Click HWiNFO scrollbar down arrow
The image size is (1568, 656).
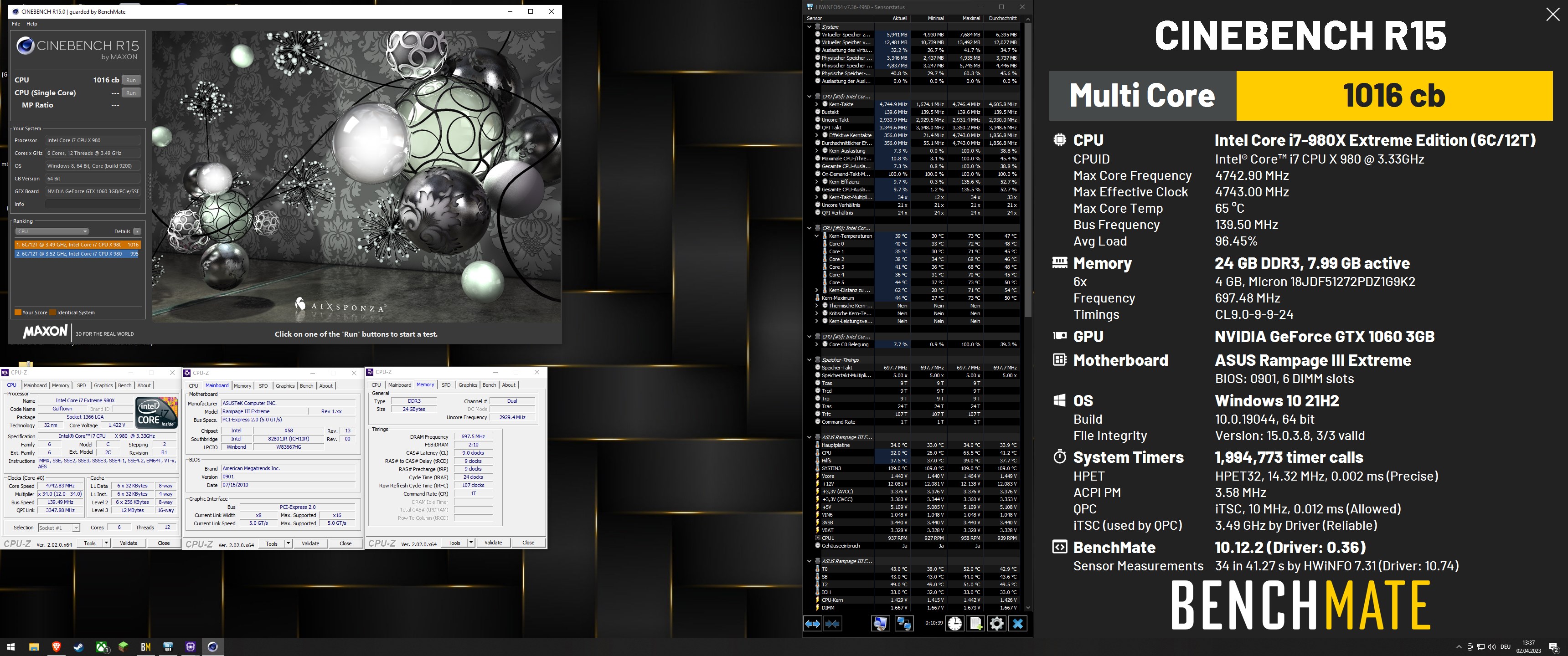[x=1028, y=607]
